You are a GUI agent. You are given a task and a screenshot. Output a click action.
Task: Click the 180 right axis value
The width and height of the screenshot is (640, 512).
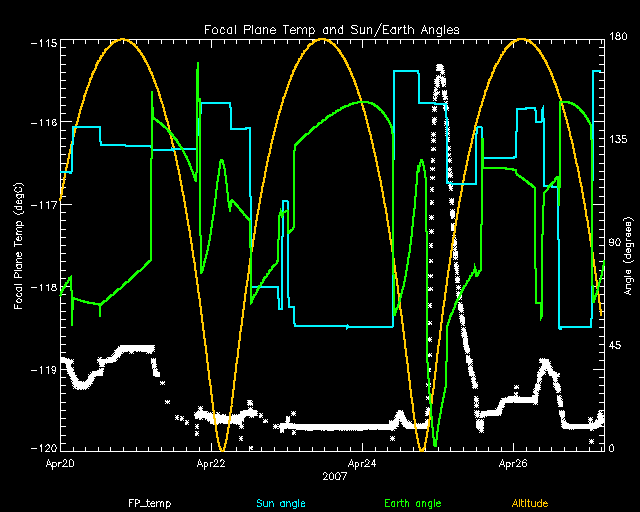618,36
